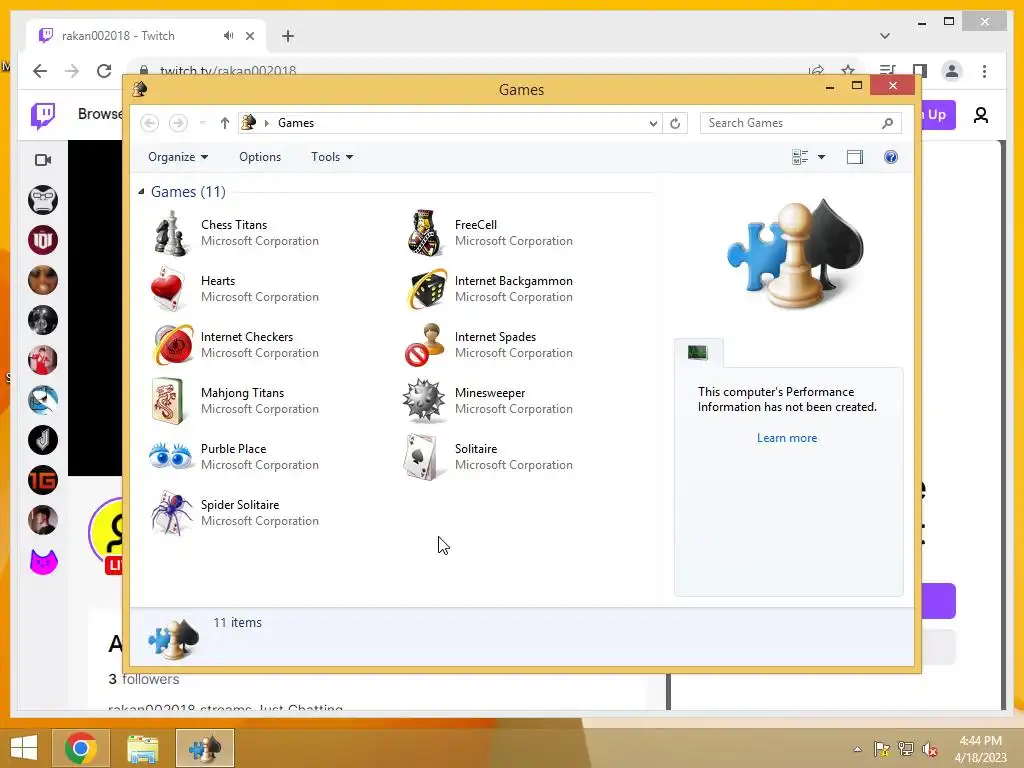The image size is (1024, 768).
Task: Launch FreeCell from its card icon
Action: pyautogui.click(x=424, y=233)
